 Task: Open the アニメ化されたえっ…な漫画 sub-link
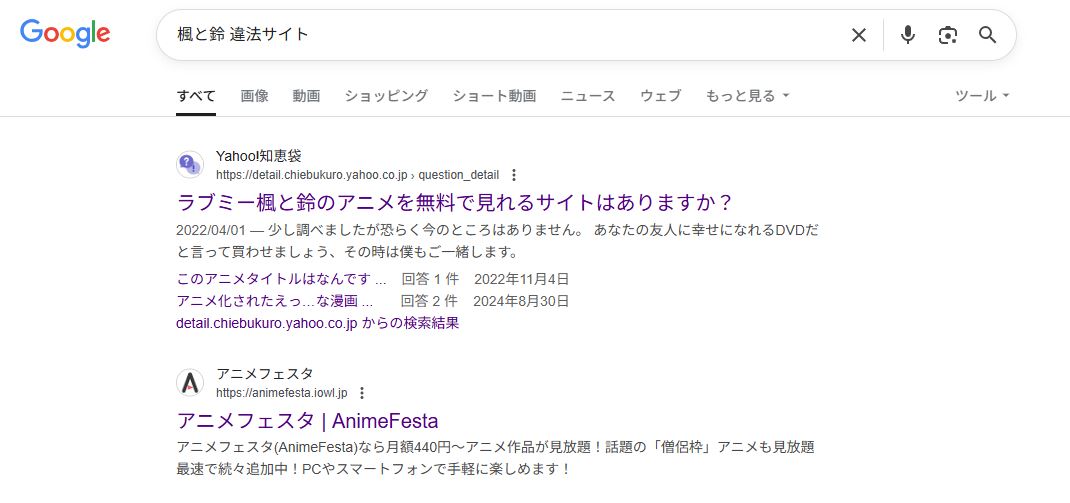(274, 301)
